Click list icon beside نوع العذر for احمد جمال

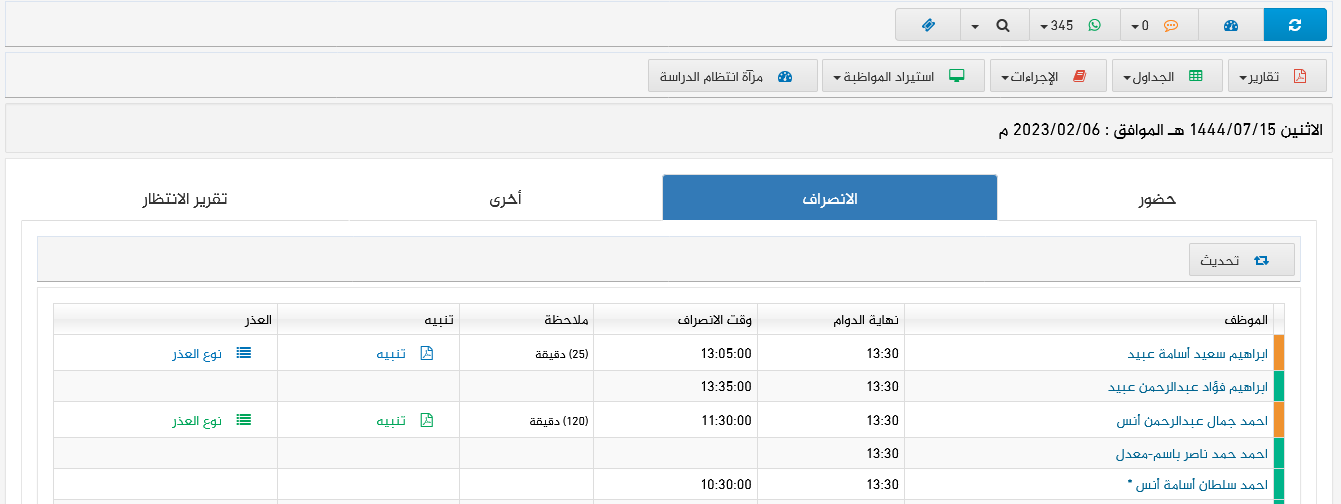243,421
